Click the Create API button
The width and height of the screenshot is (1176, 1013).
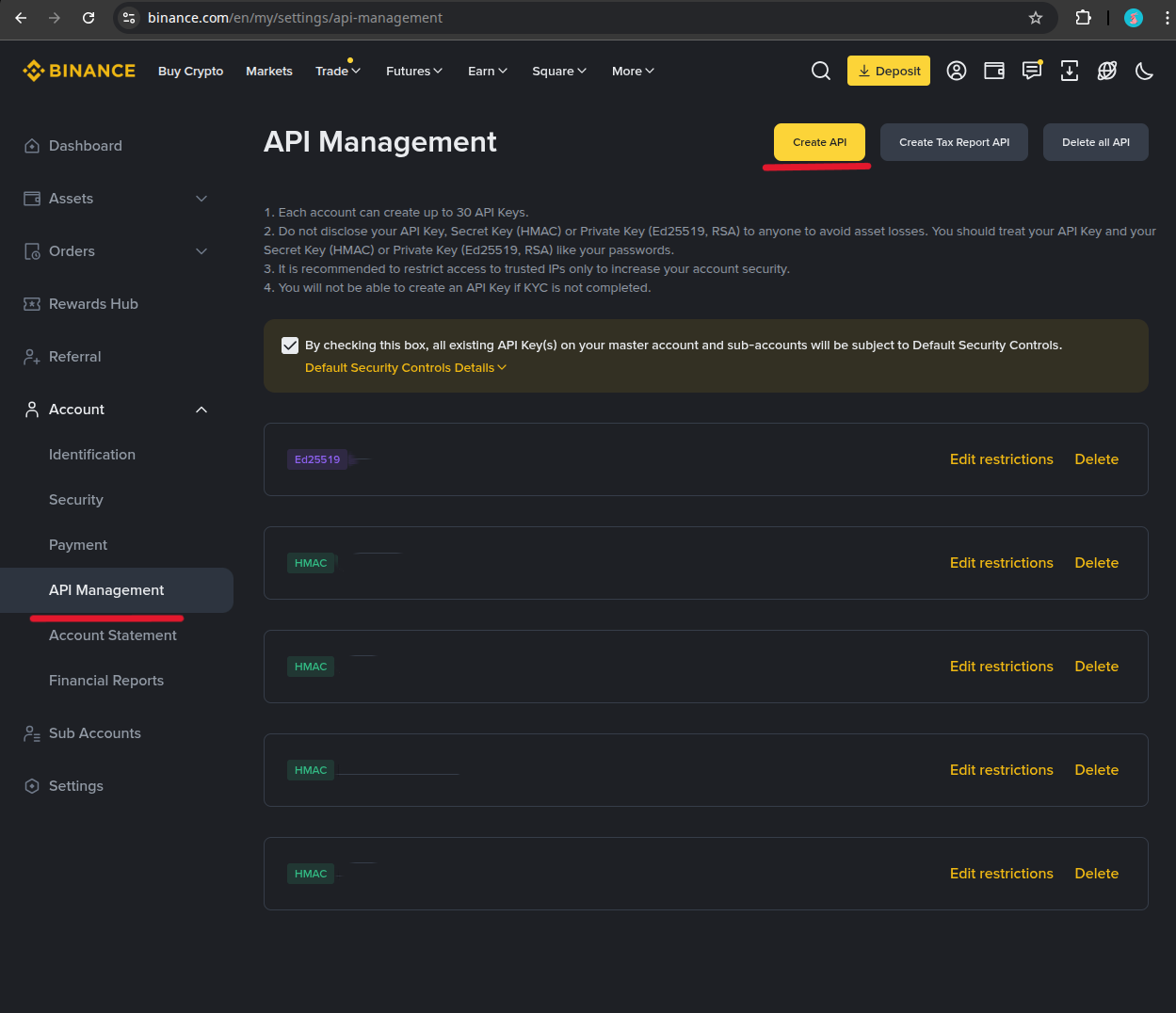[x=819, y=142]
